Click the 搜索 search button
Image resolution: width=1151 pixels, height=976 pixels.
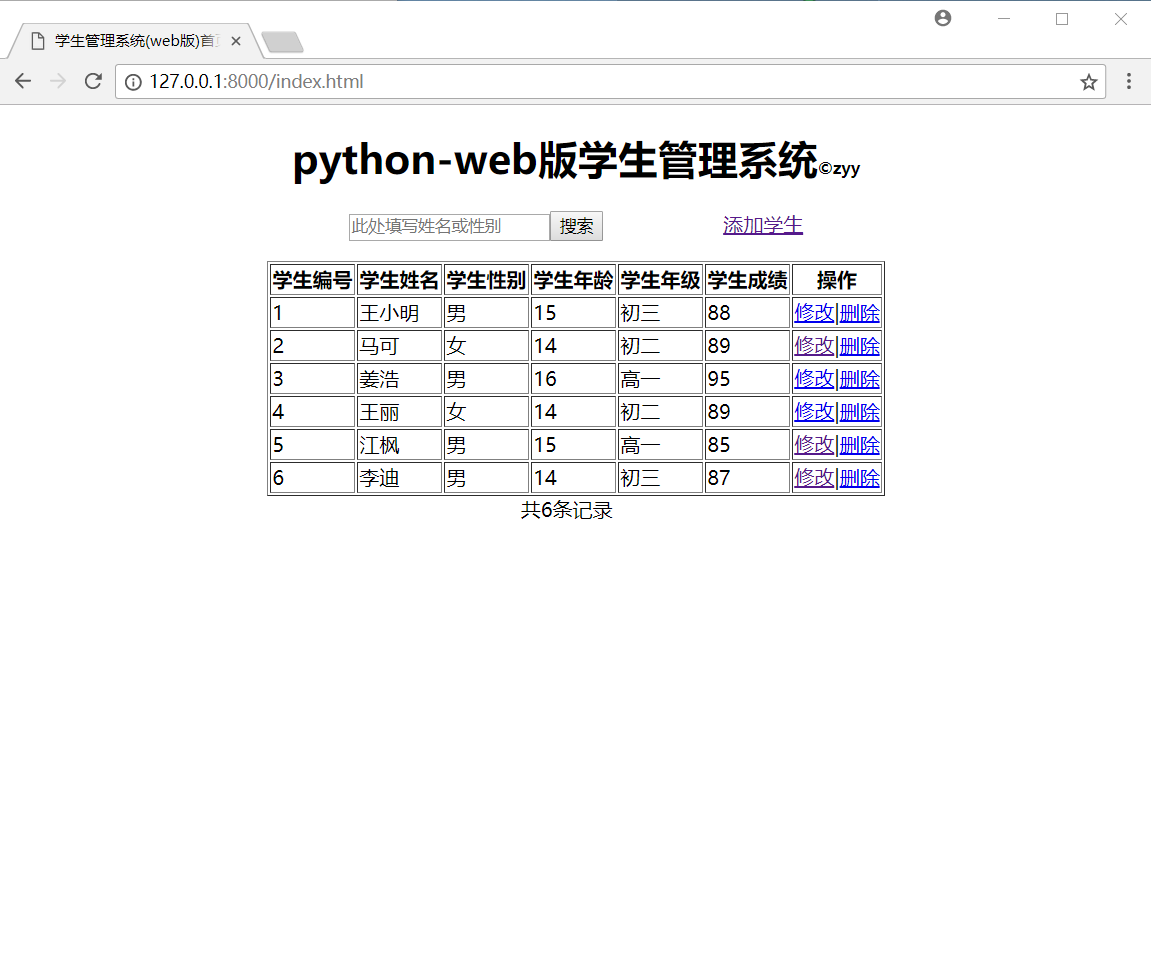[x=576, y=226]
